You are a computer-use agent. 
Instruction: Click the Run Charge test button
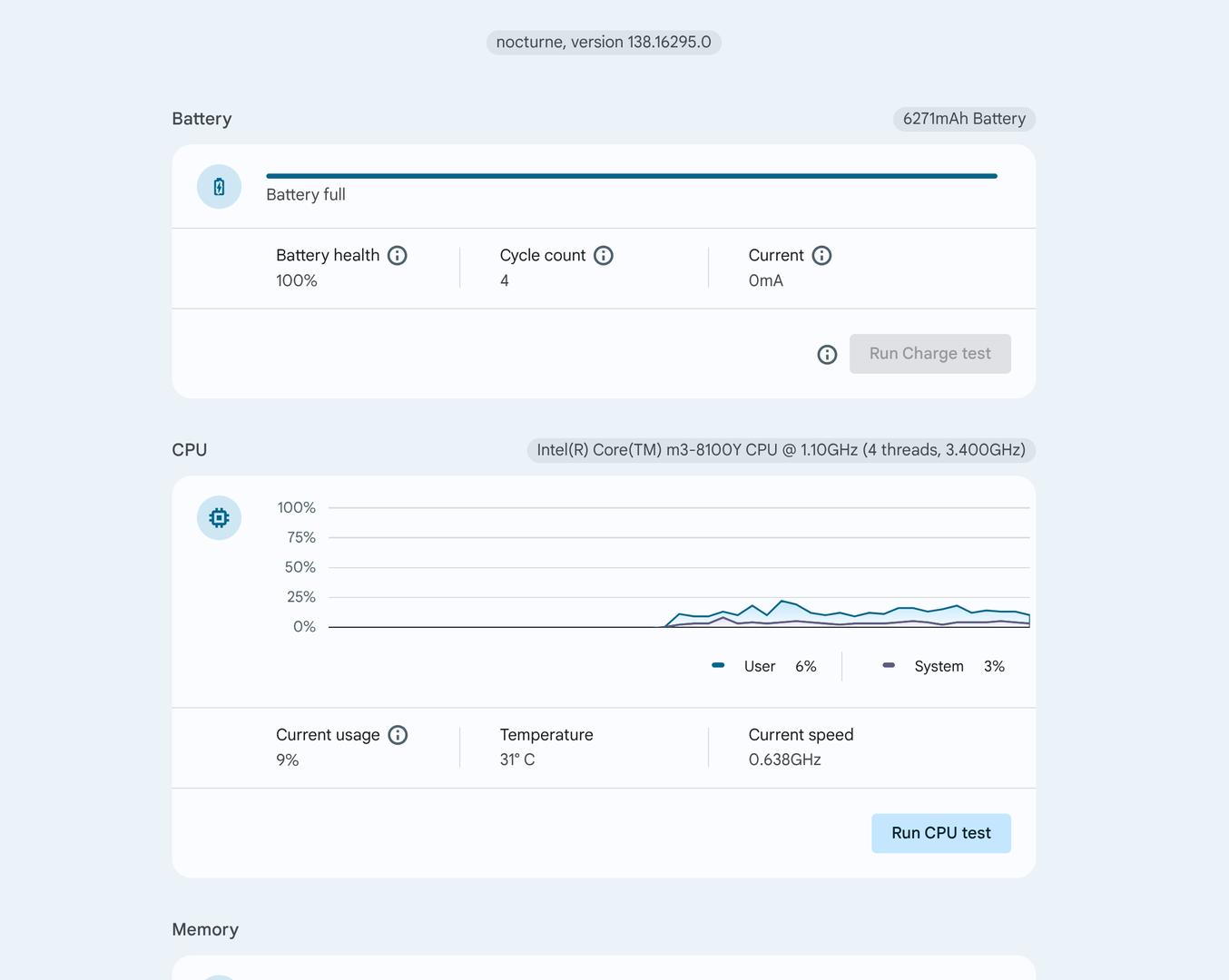pos(929,354)
